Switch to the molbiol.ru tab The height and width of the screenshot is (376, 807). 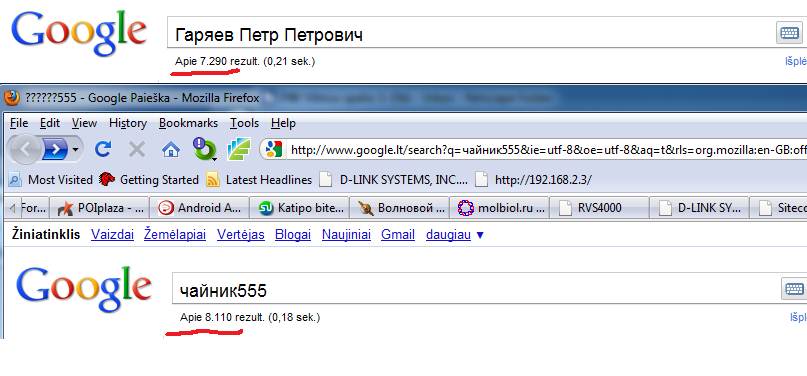499,208
